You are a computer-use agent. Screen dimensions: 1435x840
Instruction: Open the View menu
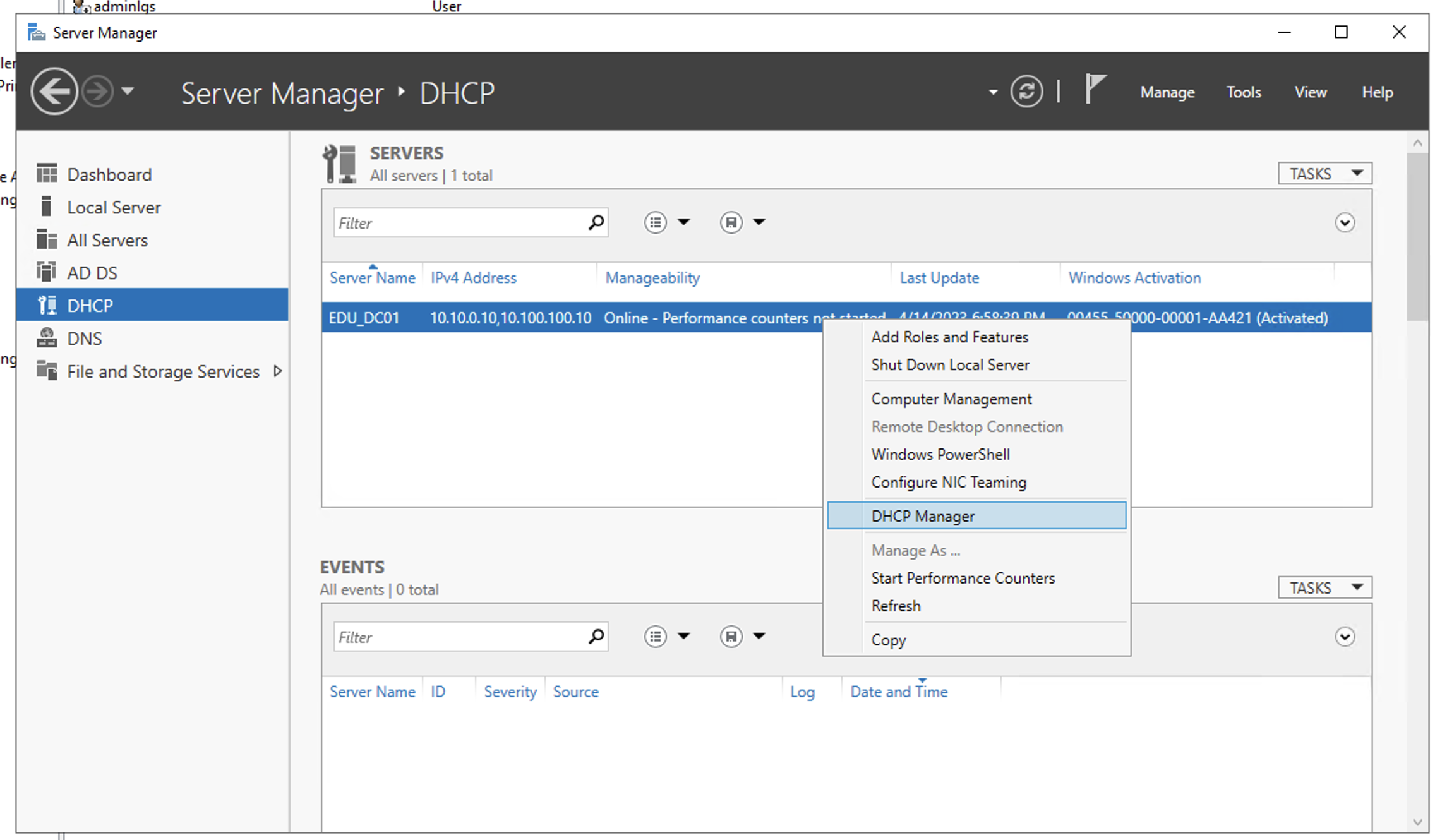tap(1311, 92)
